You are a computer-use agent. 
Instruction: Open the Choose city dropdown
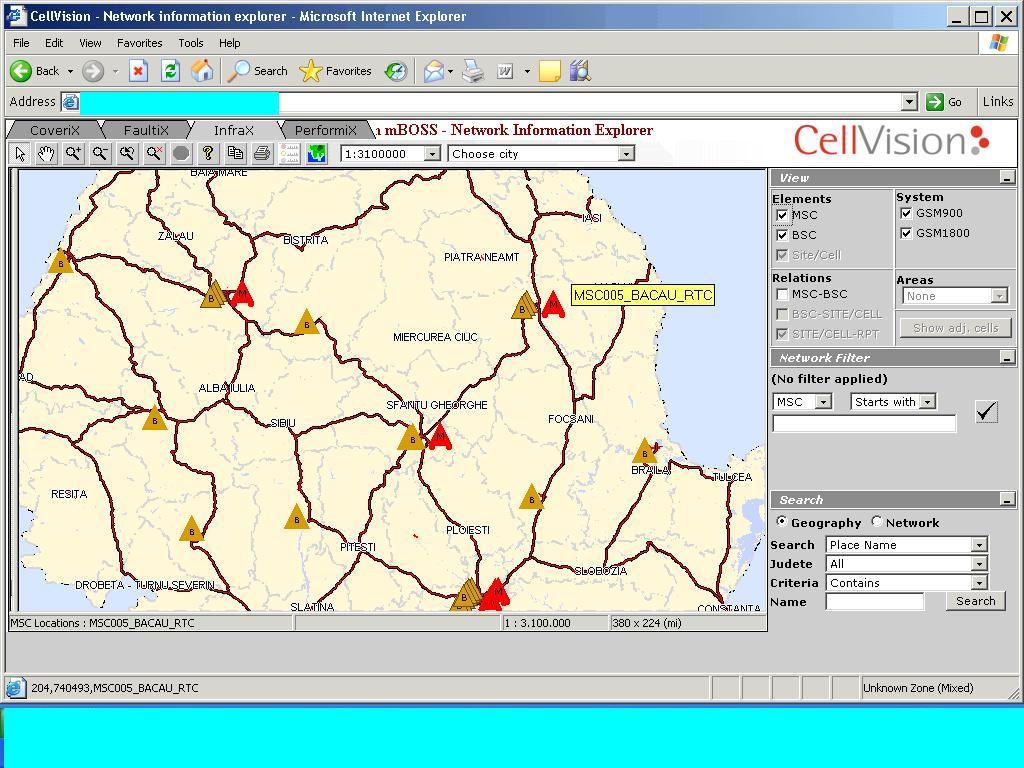(x=626, y=154)
